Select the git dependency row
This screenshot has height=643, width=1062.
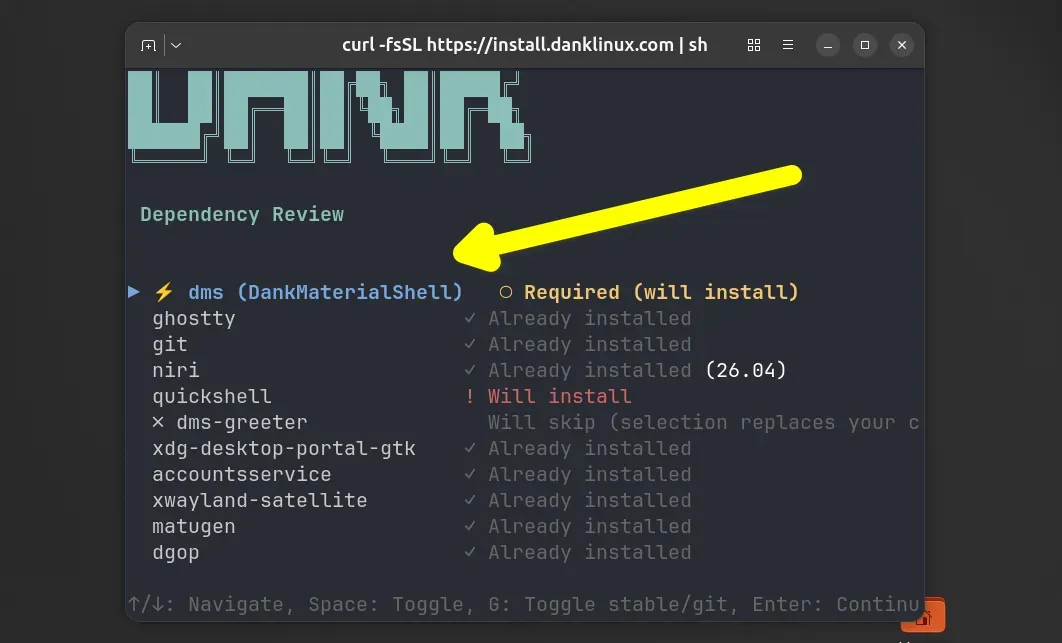coord(422,344)
